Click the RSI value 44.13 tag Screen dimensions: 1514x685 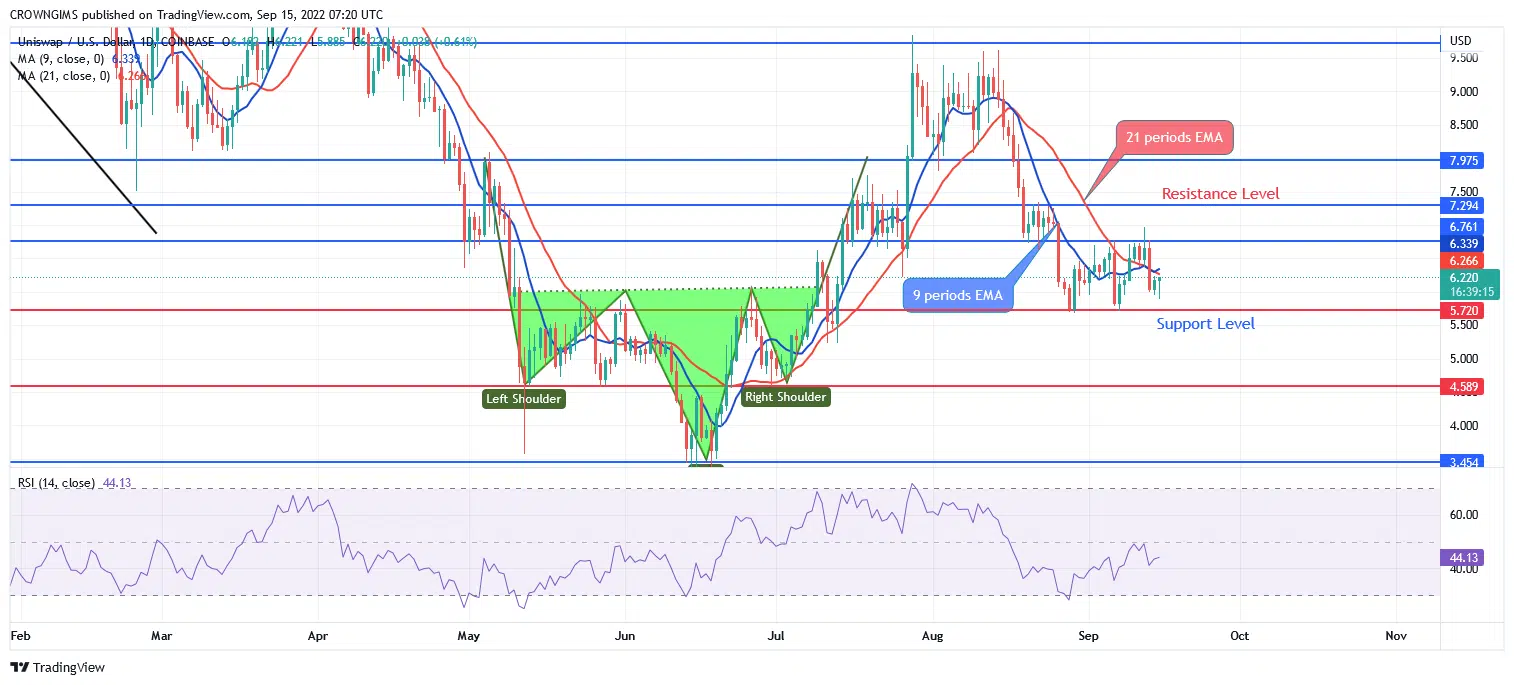pos(1461,557)
